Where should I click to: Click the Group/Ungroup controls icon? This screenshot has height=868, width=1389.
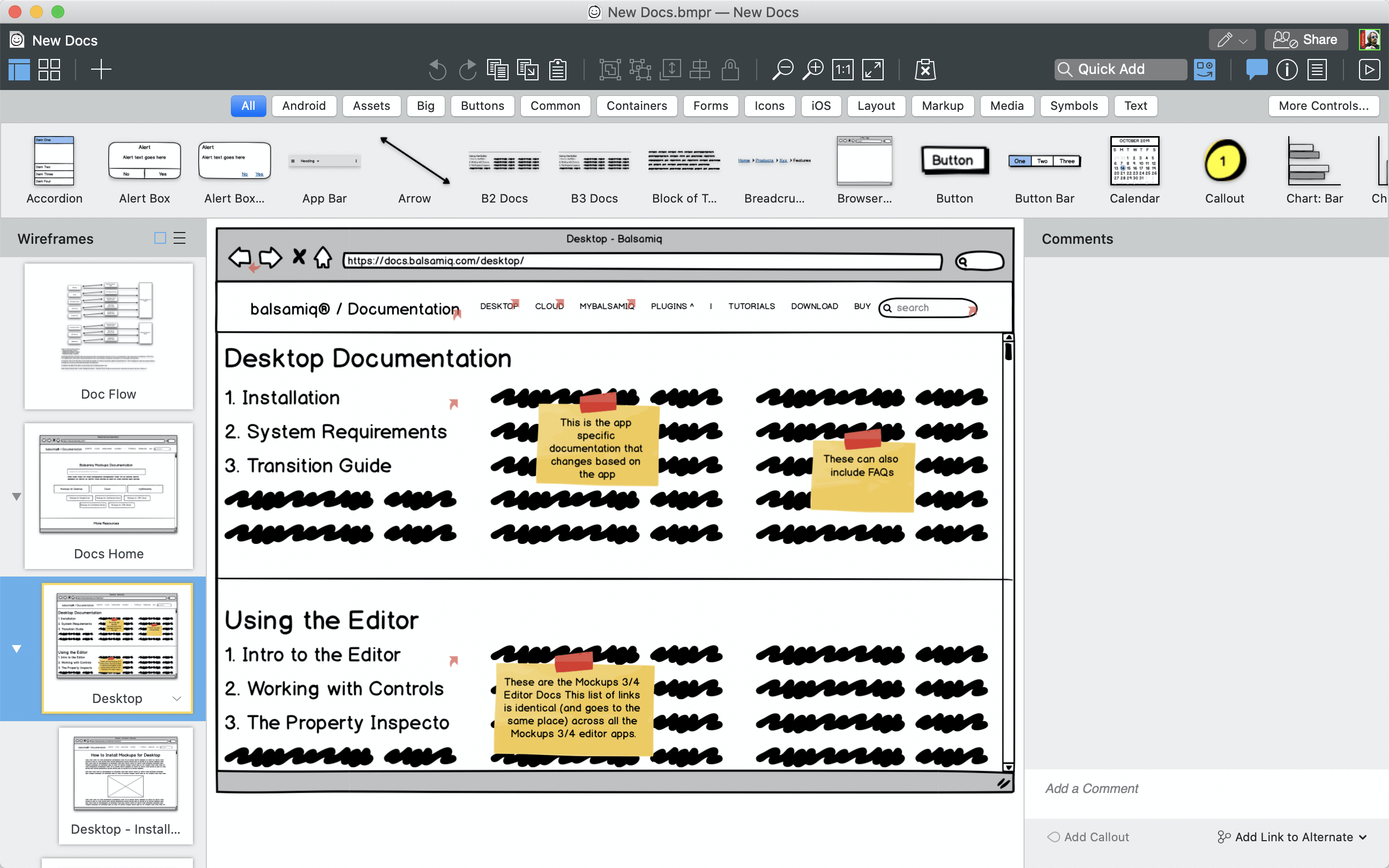(609, 69)
